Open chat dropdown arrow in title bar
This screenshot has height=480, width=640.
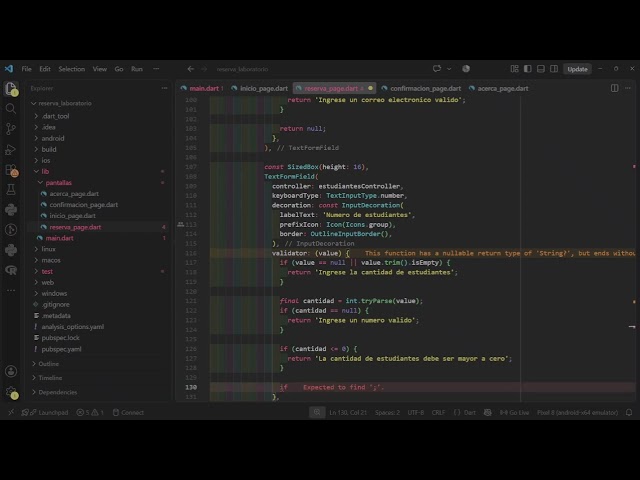[449, 69]
